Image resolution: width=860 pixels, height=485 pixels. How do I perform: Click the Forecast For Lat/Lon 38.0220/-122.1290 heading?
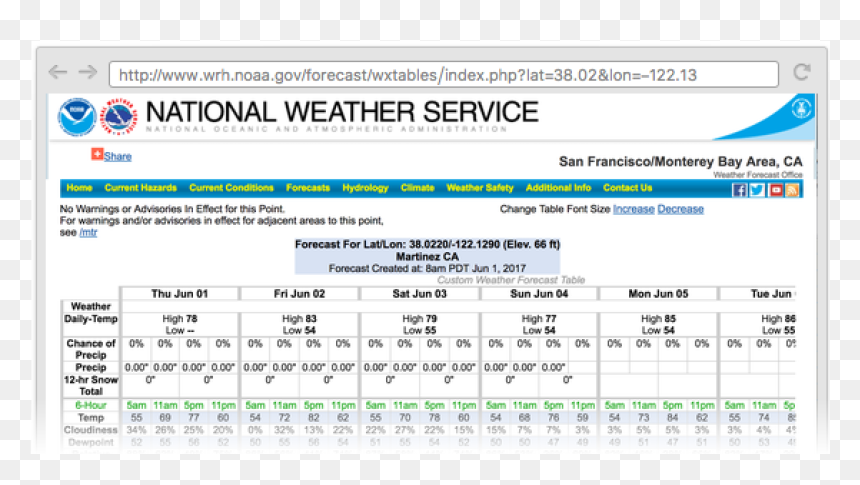(x=427, y=244)
